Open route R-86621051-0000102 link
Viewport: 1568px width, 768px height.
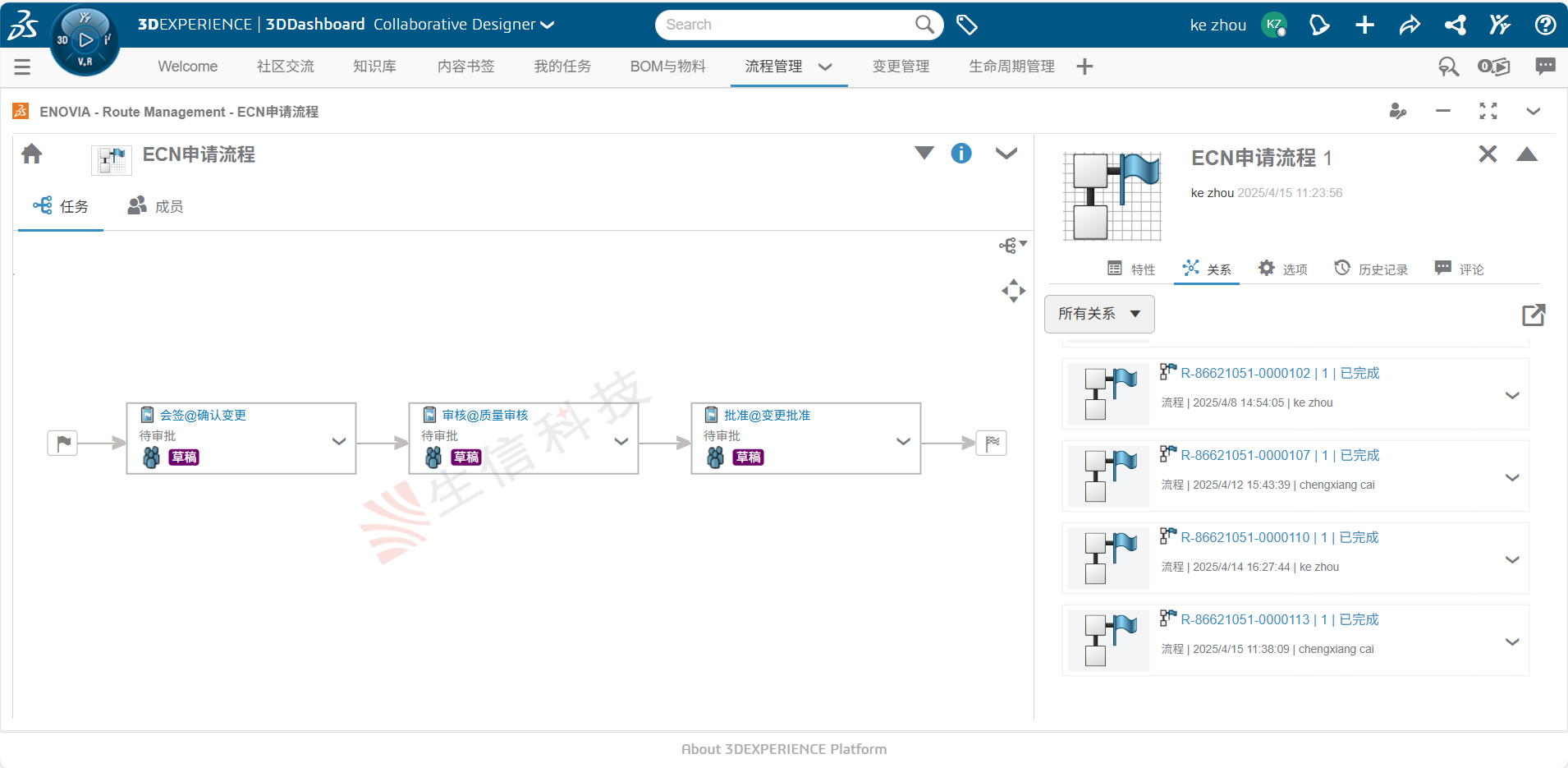click(1280, 373)
